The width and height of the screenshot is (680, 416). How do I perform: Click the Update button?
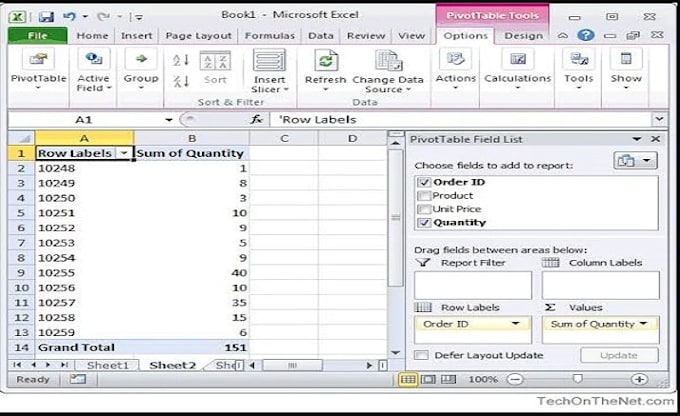click(619, 355)
